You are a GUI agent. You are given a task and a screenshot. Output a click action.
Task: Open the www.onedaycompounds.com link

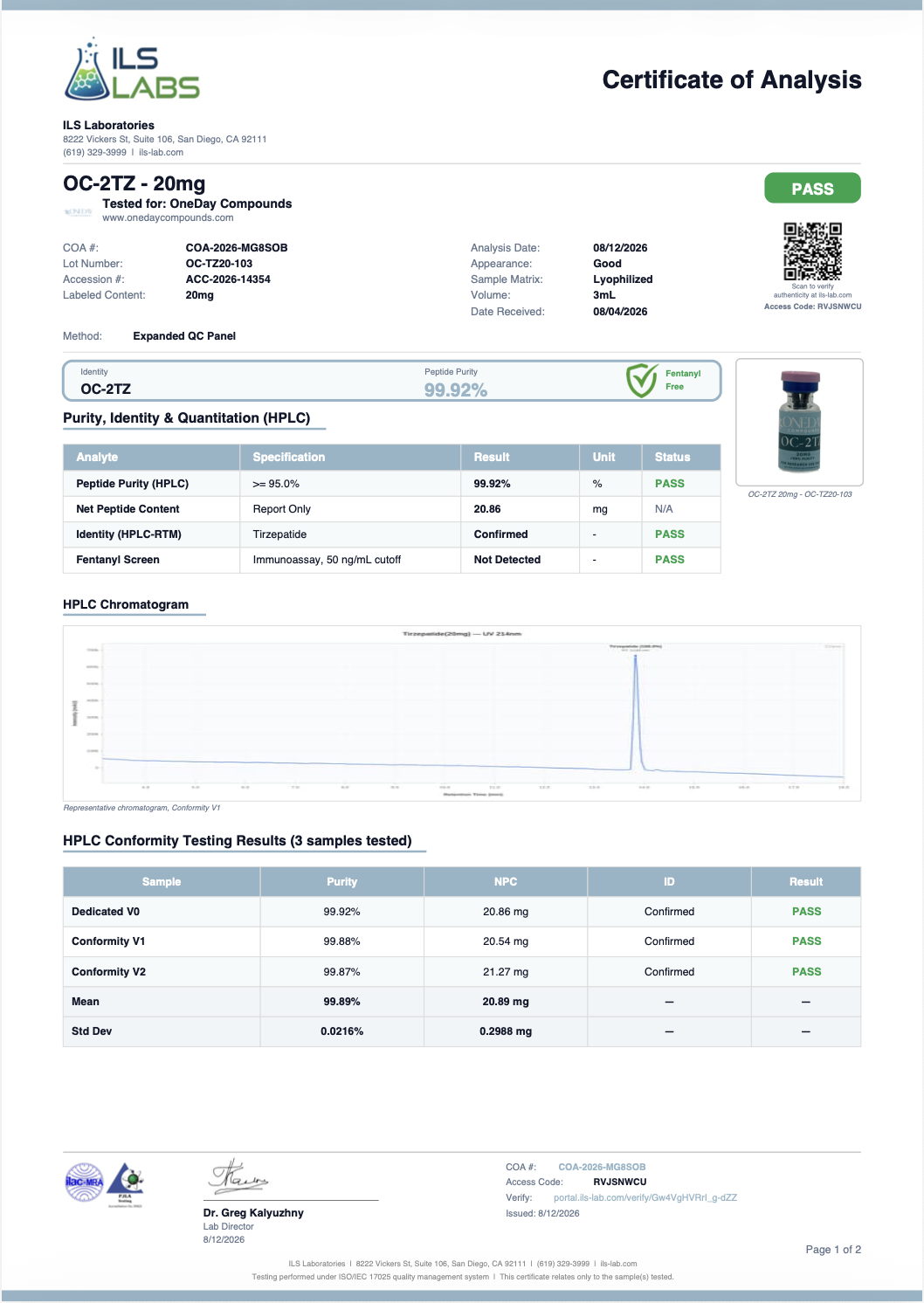click(168, 217)
